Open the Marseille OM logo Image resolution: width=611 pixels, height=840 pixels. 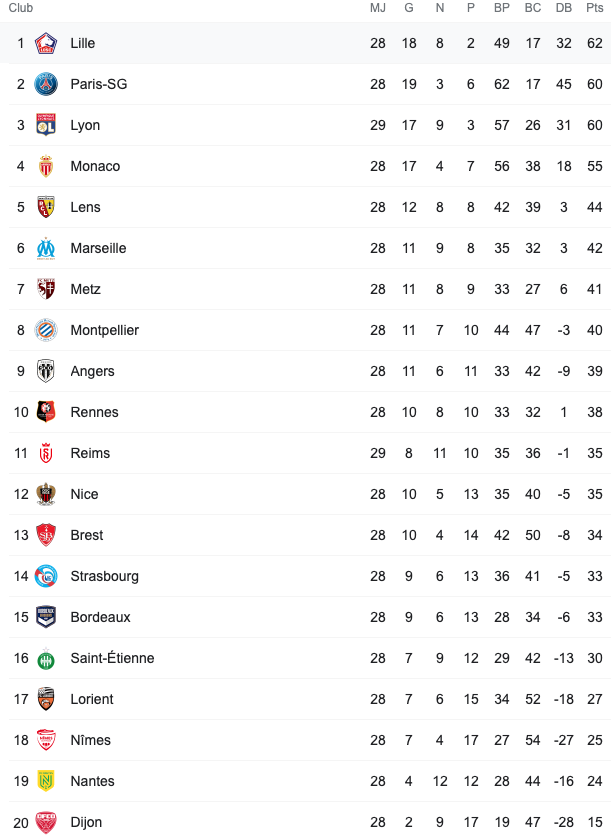[x=46, y=249]
